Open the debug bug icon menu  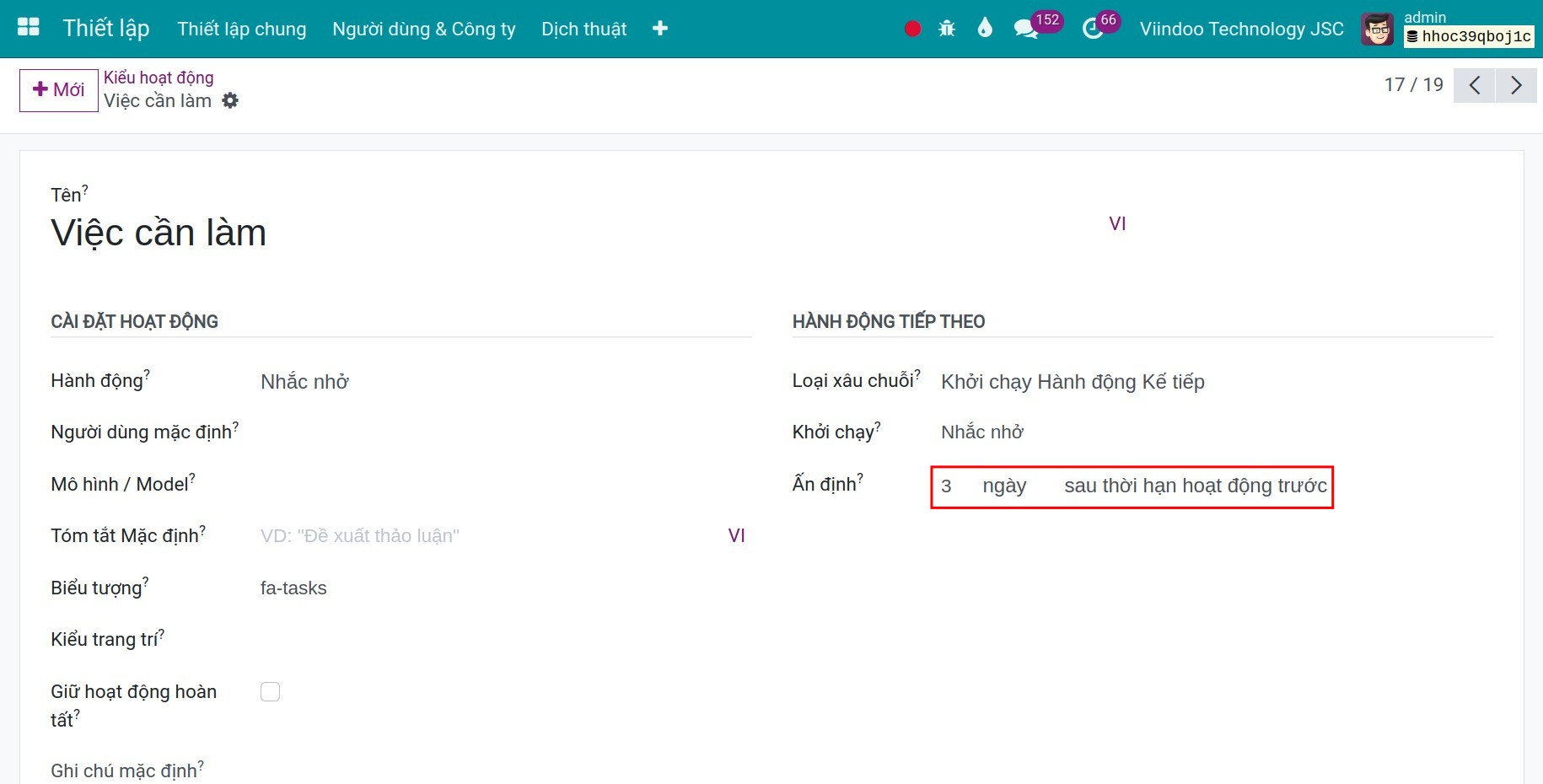point(947,29)
